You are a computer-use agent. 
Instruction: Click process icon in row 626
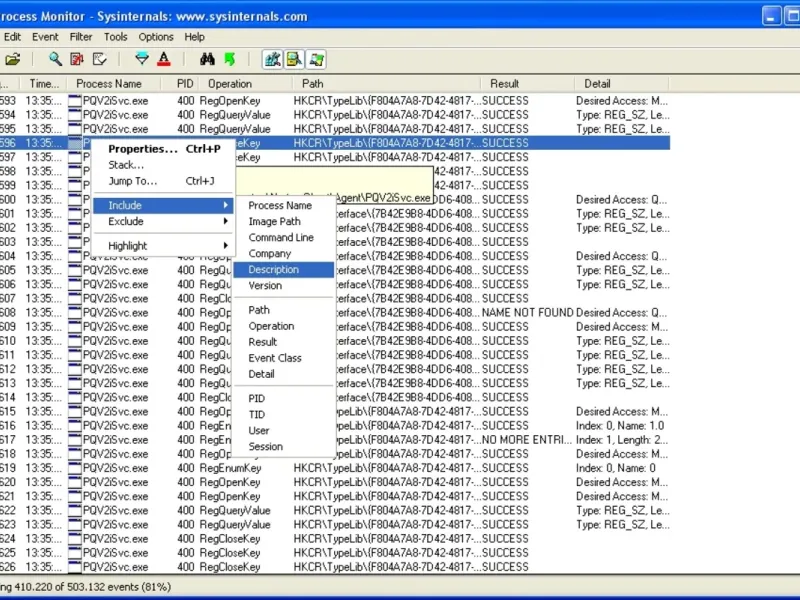click(75, 567)
